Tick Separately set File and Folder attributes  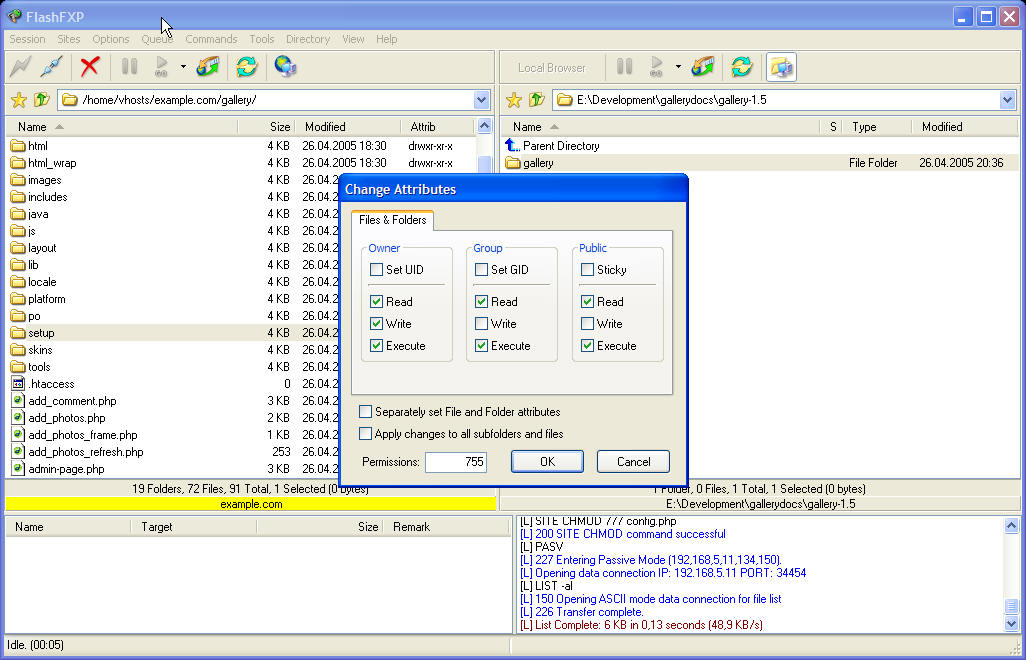pyautogui.click(x=366, y=411)
